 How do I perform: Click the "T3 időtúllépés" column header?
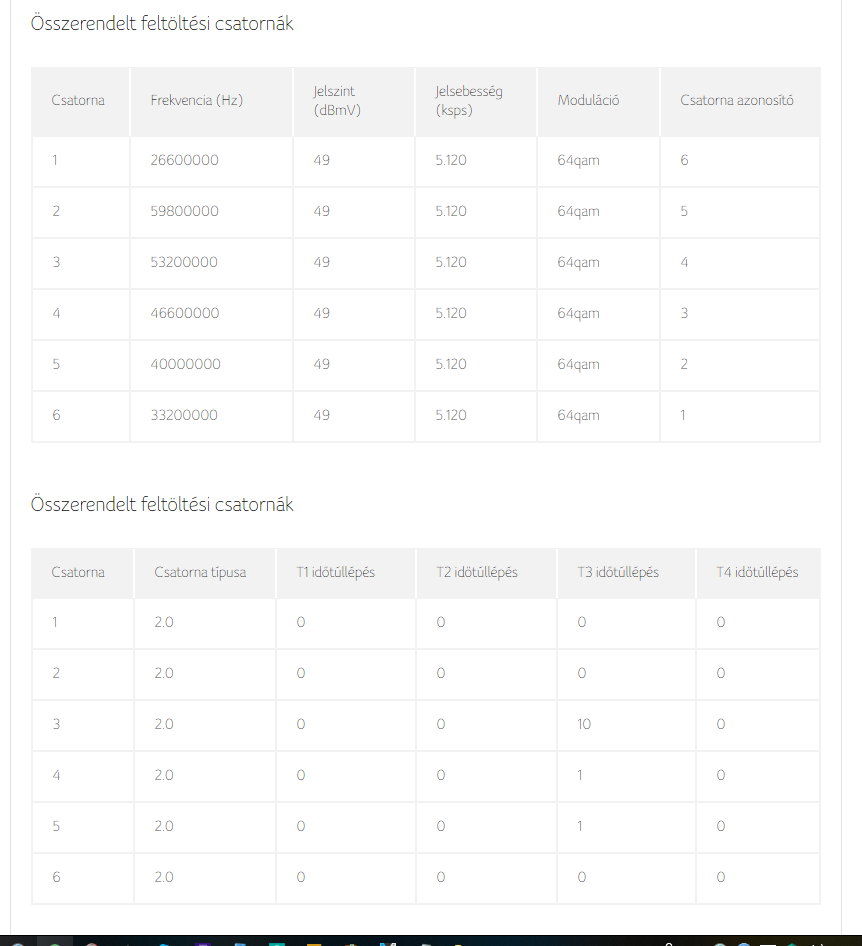coord(618,572)
